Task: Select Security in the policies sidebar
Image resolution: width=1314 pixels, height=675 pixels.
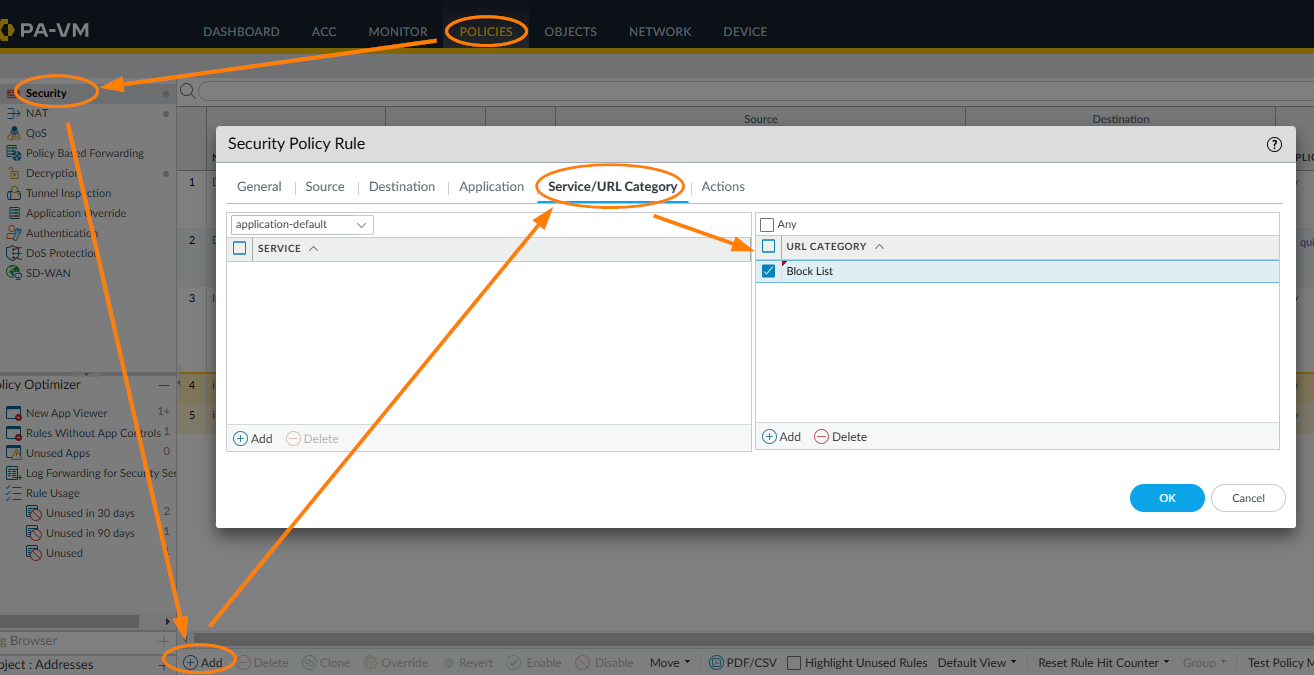Action: (46, 93)
